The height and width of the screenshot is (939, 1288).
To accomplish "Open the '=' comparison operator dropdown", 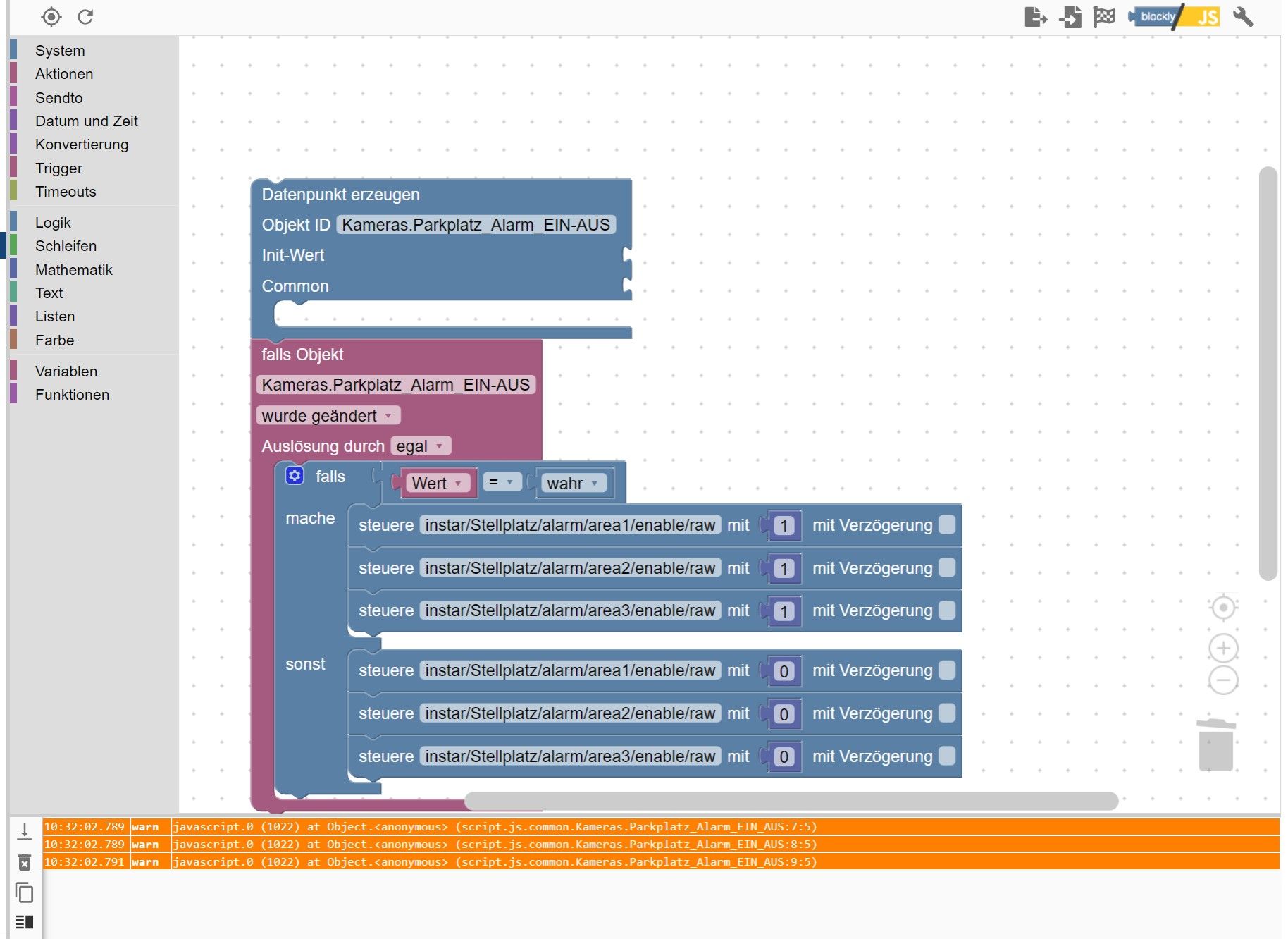I will pyautogui.click(x=502, y=481).
